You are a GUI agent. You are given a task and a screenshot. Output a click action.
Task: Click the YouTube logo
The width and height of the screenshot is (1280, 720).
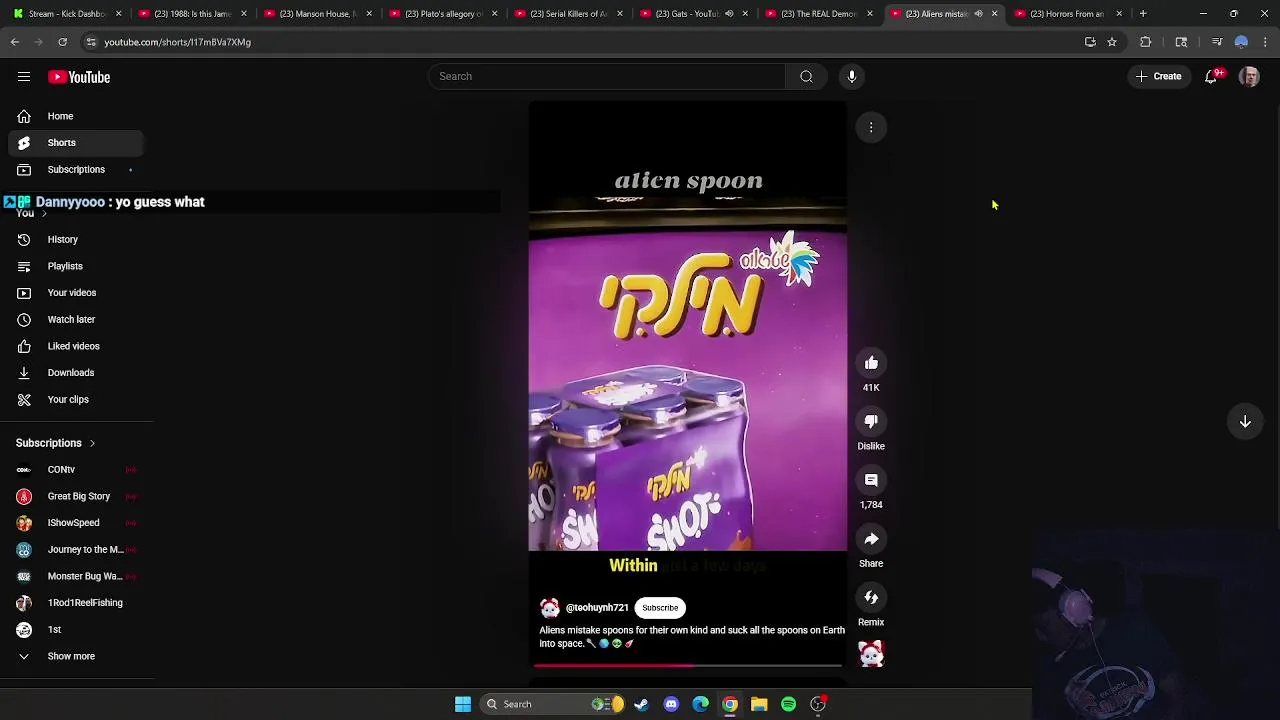[x=79, y=77]
